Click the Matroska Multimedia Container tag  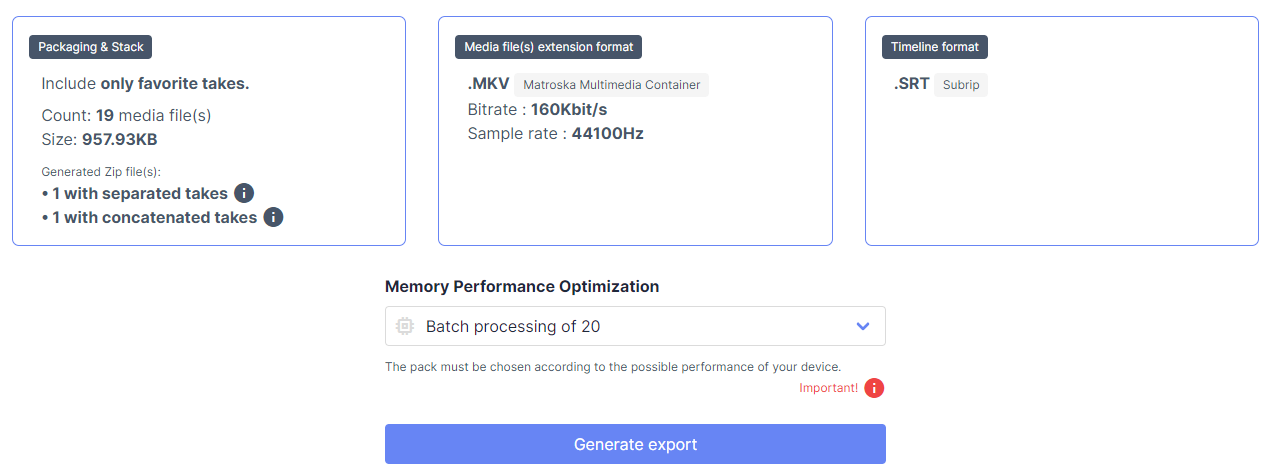click(612, 85)
